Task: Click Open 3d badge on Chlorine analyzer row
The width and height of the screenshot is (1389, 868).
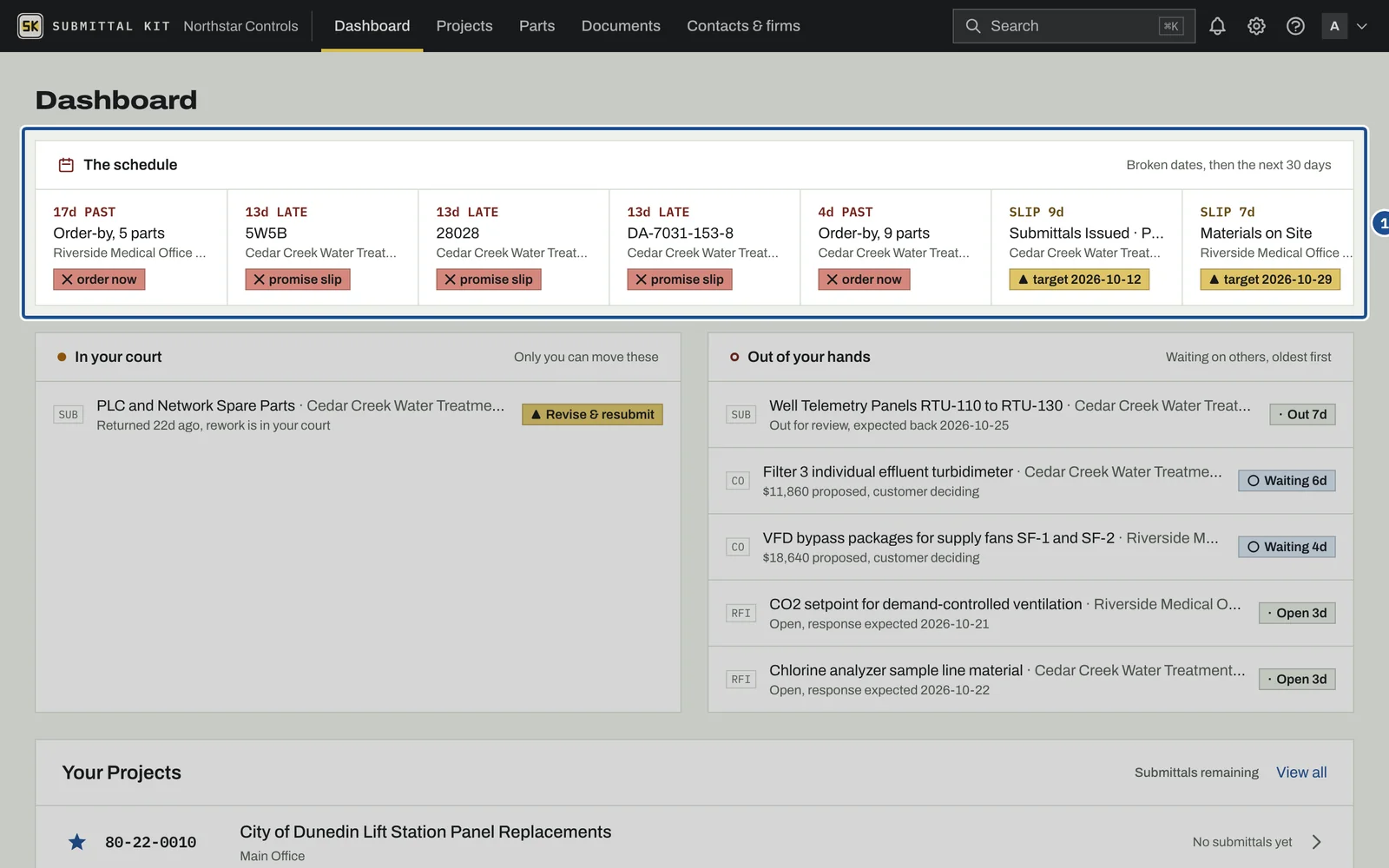Action: tap(1297, 679)
